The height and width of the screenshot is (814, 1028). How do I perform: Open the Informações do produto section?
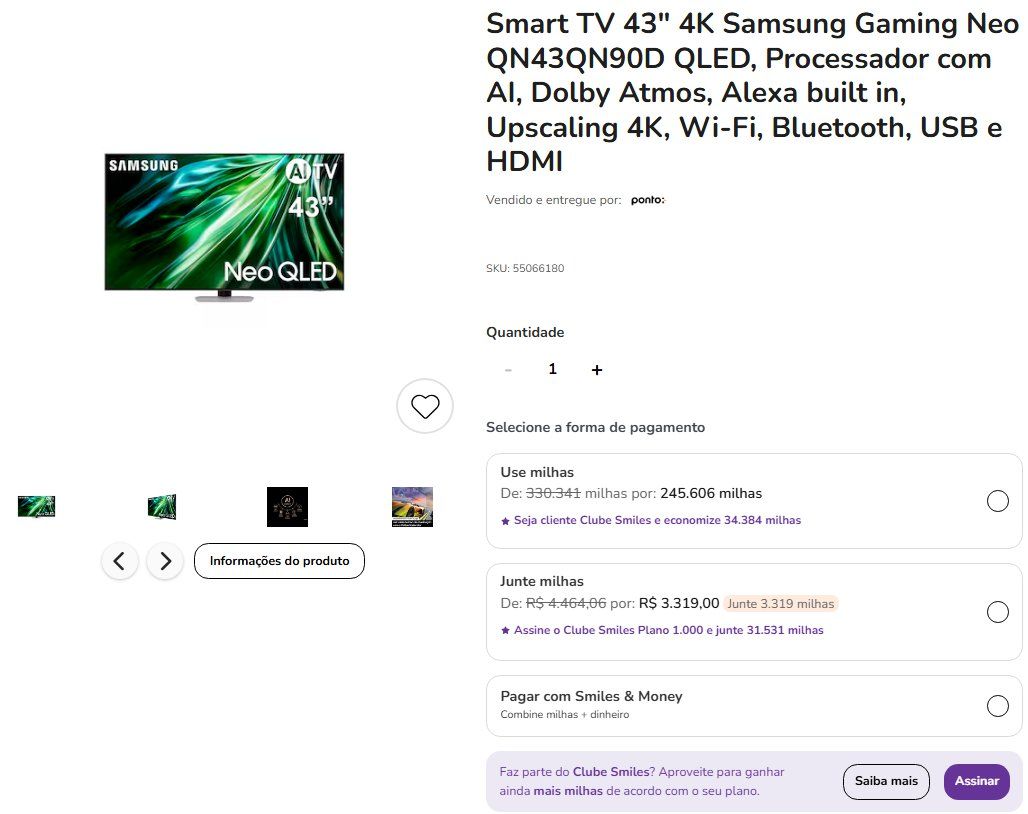point(279,561)
